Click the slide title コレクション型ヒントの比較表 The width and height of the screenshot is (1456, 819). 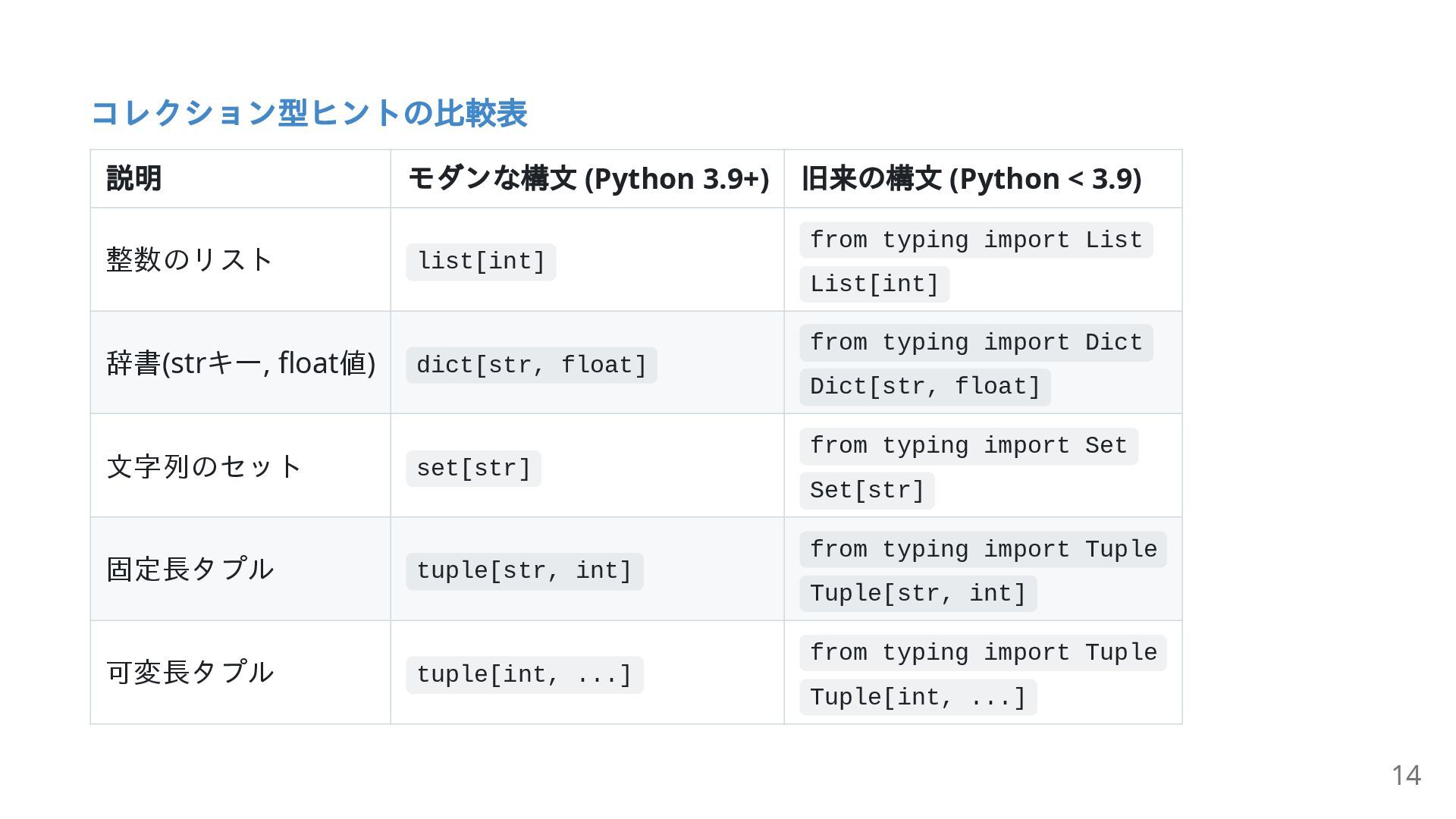point(309,113)
